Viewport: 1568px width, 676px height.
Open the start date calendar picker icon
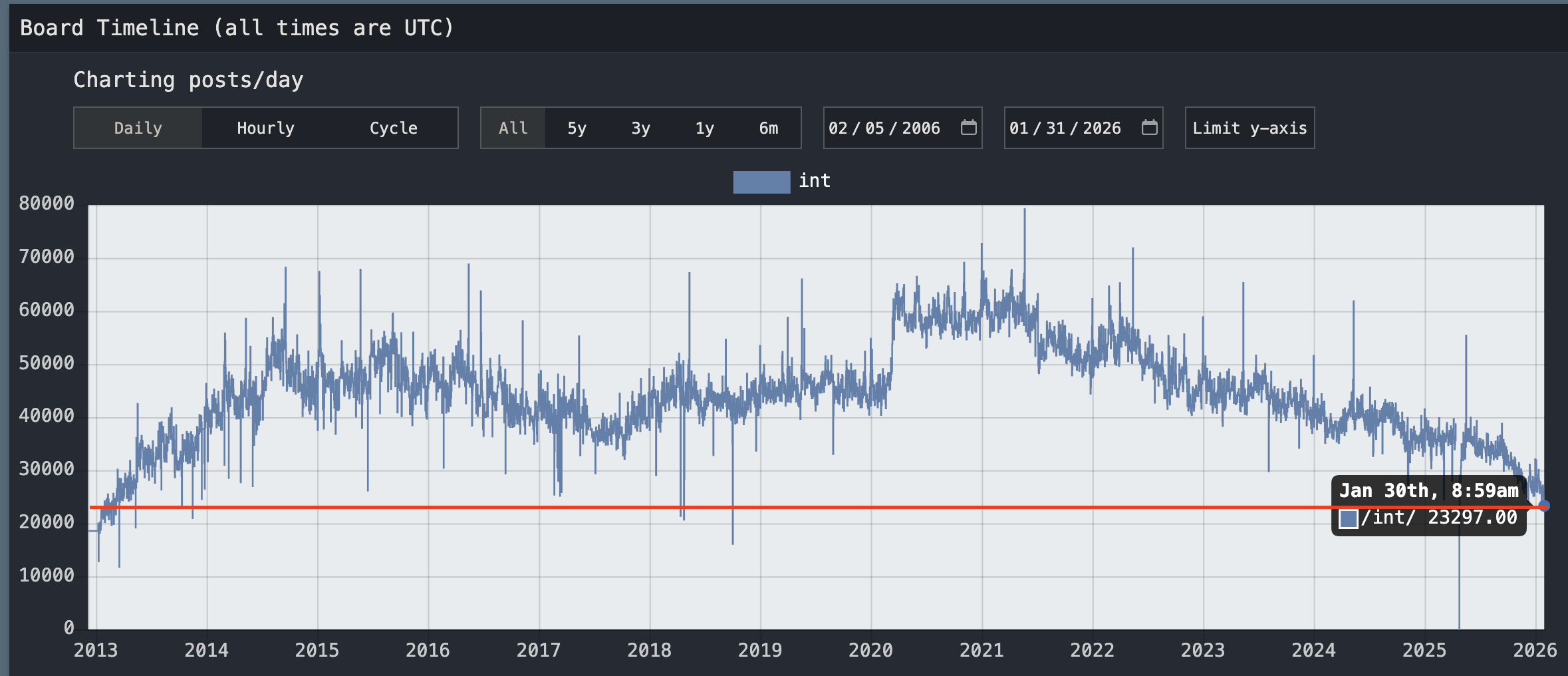pos(968,127)
